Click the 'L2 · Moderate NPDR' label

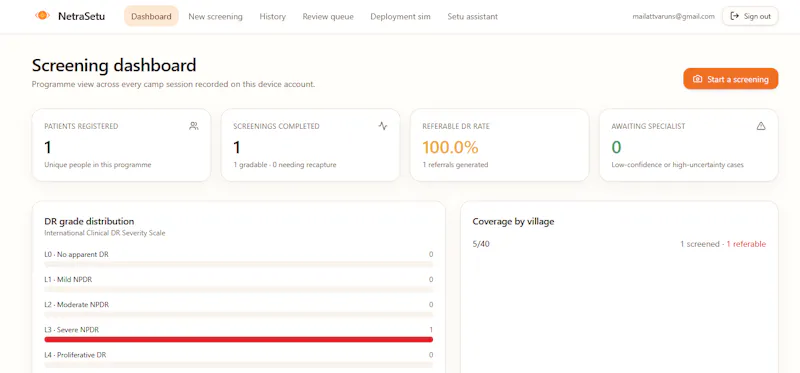77,305
